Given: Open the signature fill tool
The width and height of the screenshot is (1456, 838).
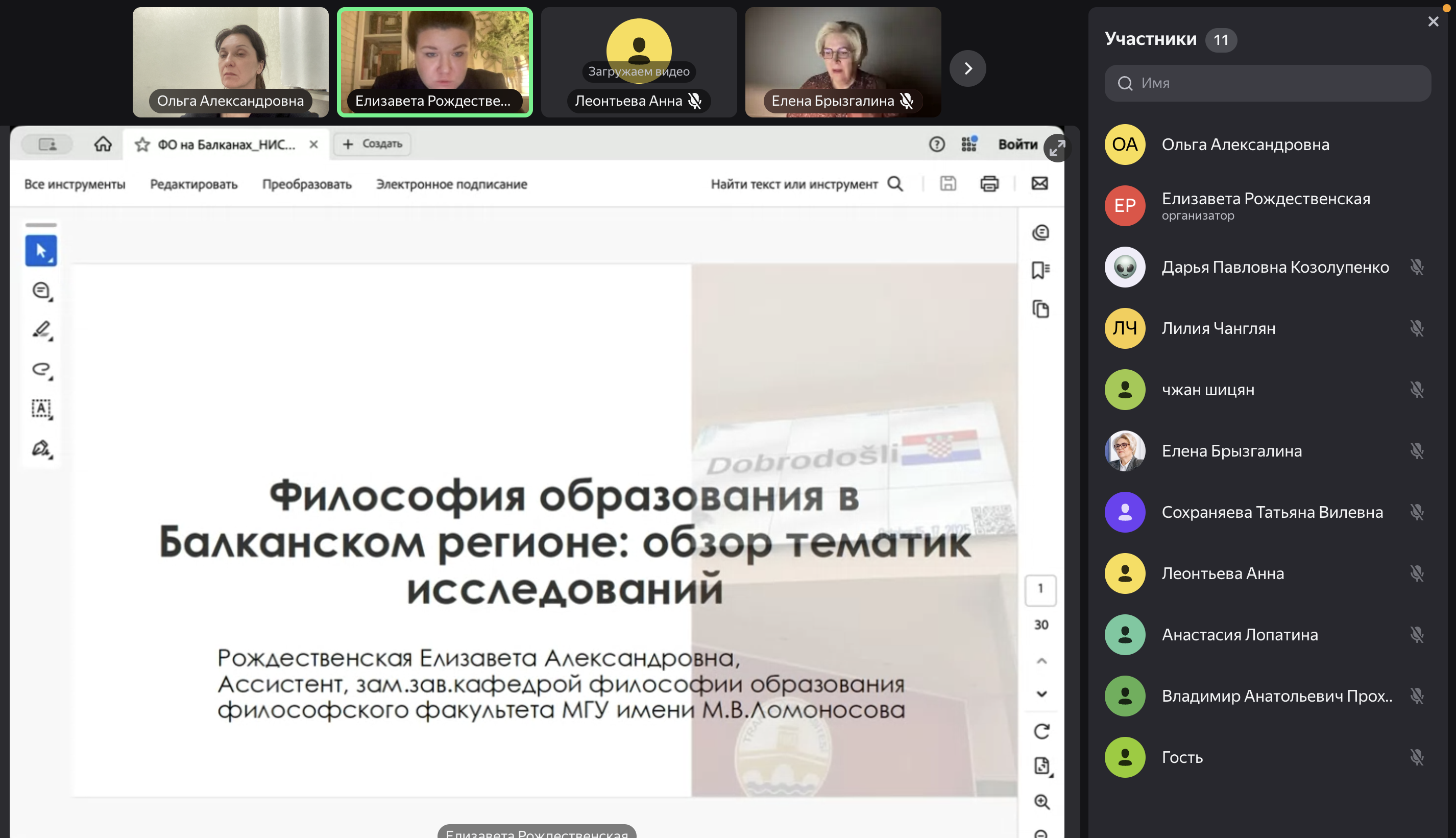Looking at the screenshot, I should (x=41, y=448).
